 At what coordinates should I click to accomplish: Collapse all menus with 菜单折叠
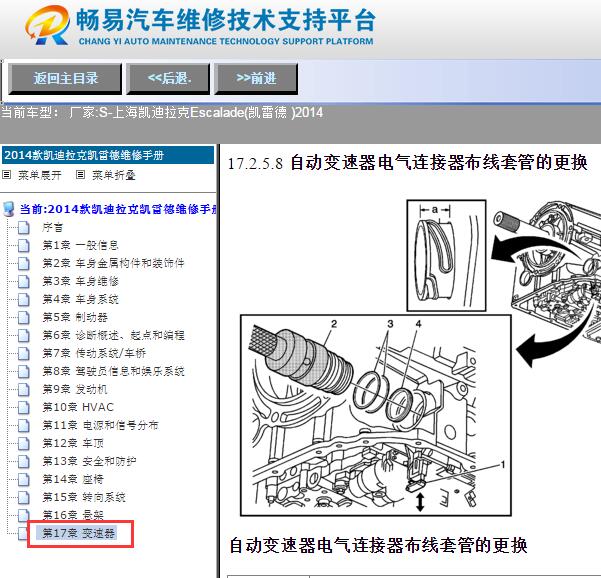pos(113,175)
